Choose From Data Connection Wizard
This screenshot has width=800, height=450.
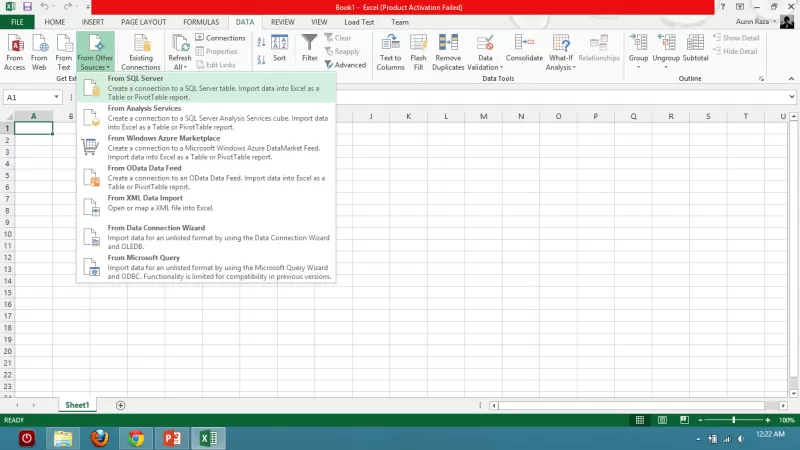pos(207,237)
